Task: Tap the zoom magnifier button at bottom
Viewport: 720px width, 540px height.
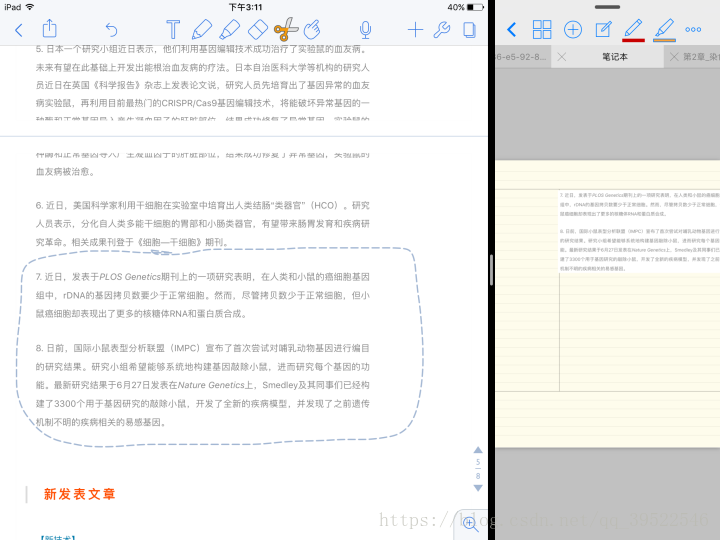Action: pyautogui.click(x=470, y=524)
